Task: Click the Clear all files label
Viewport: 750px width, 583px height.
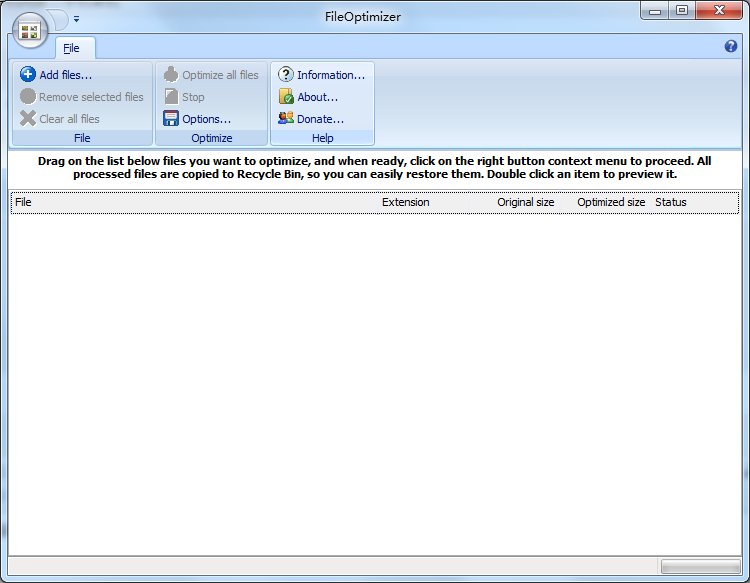Action: tap(69, 119)
